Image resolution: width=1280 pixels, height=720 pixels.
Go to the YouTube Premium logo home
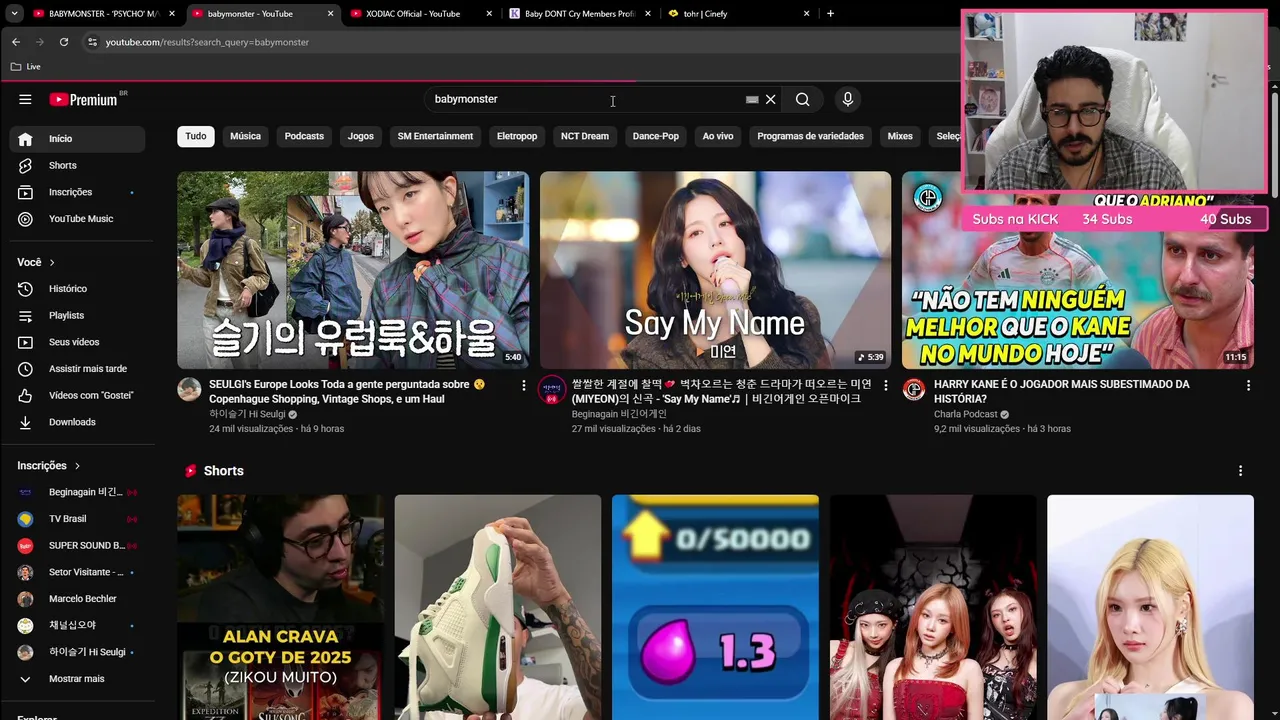pyautogui.click(x=85, y=99)
